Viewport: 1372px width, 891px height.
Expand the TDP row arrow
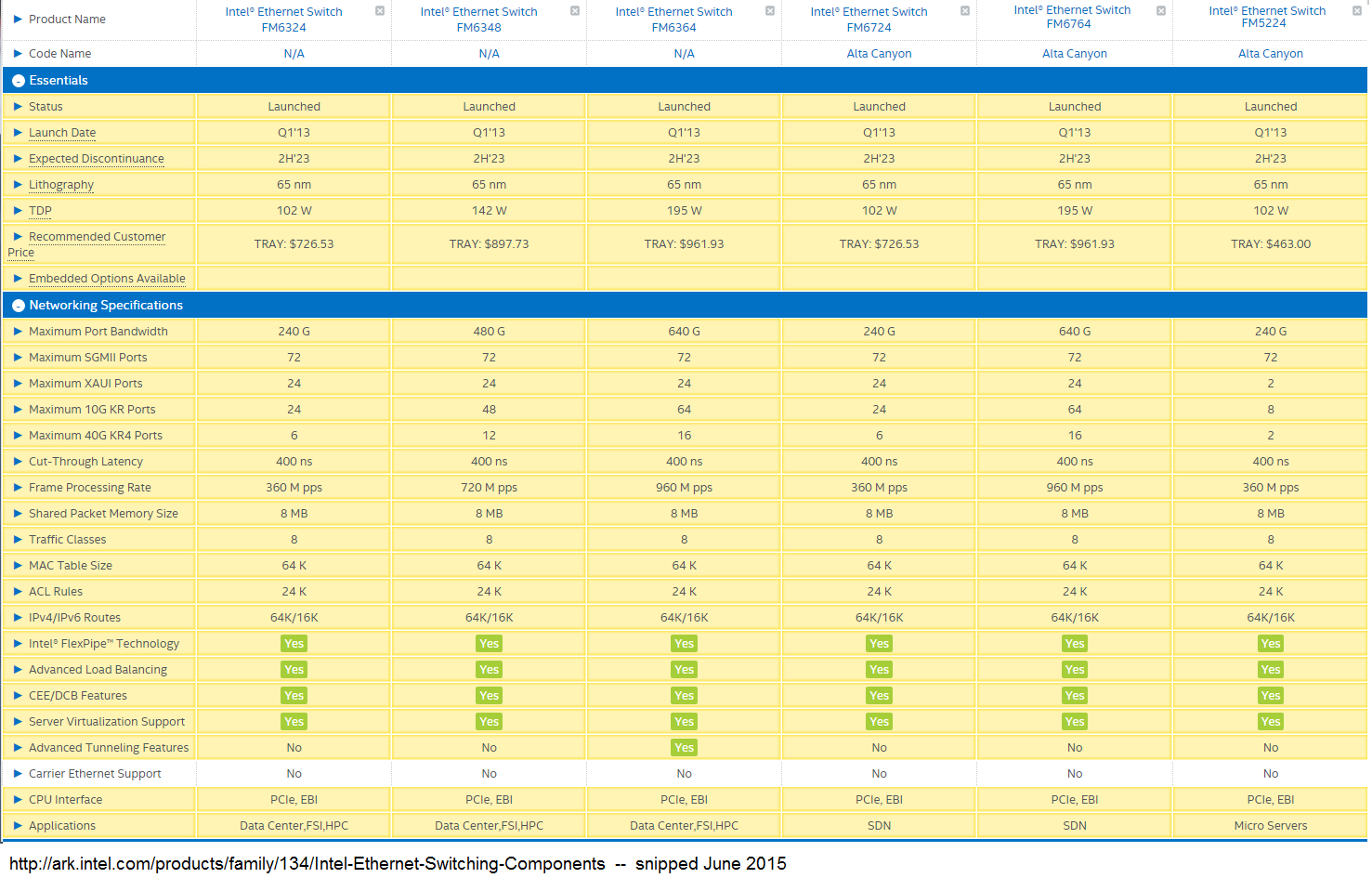(x=18, y=211)
